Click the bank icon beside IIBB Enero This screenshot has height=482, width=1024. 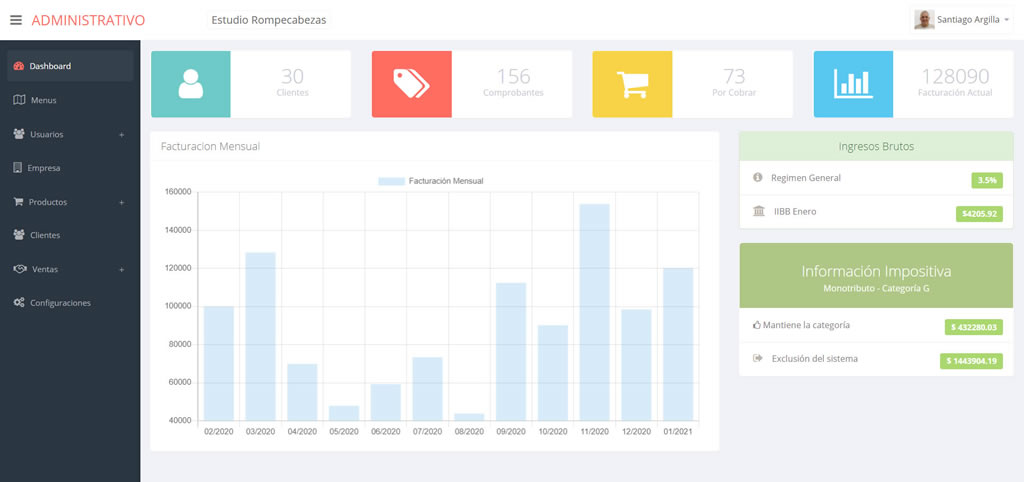click(x=758, y=211)
